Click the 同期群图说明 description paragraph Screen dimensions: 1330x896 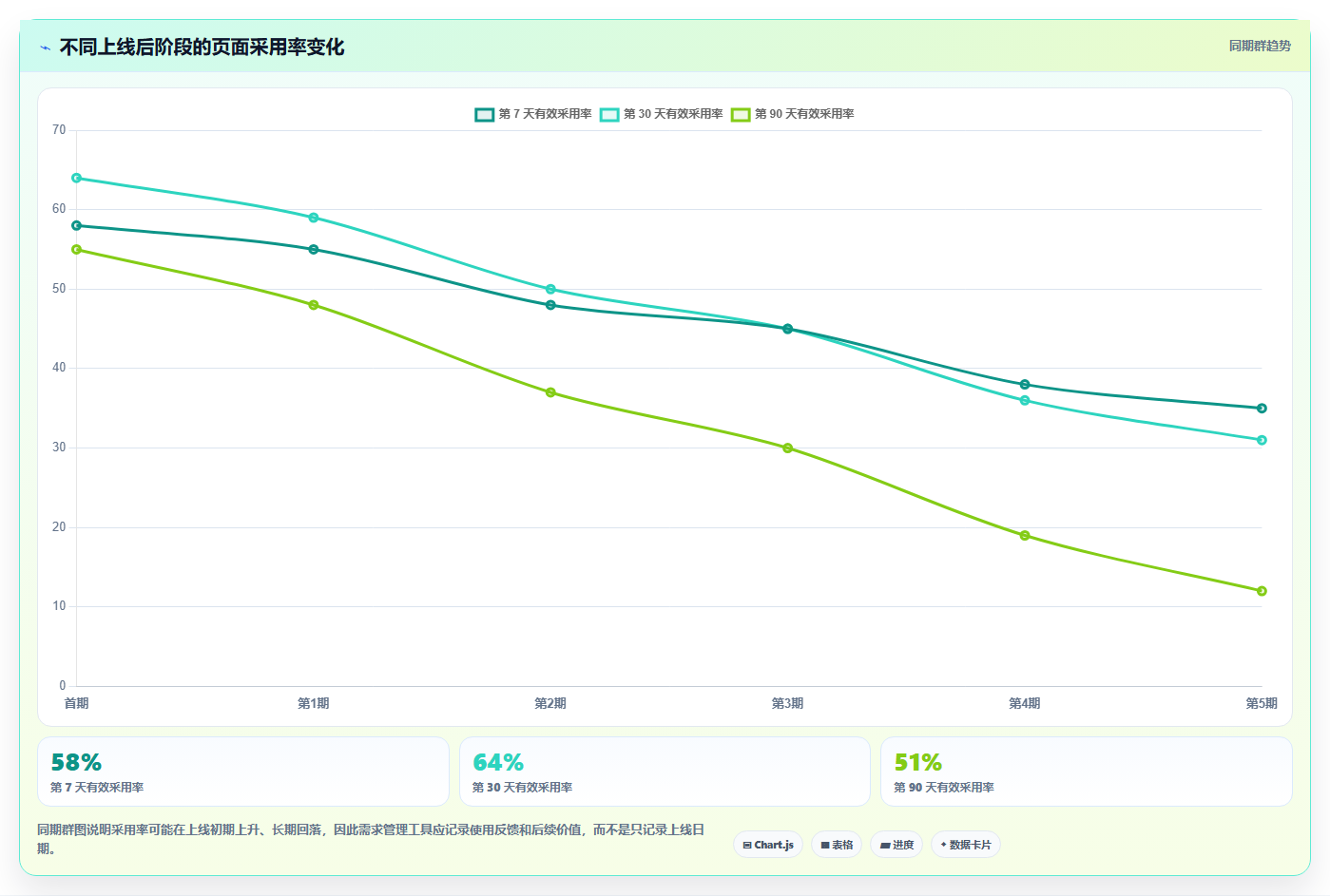point(371,839)
